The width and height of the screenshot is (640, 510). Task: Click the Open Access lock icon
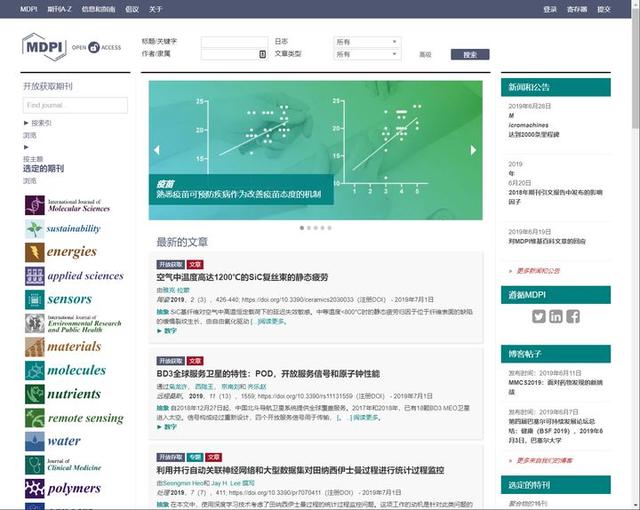tap(94, 47)
